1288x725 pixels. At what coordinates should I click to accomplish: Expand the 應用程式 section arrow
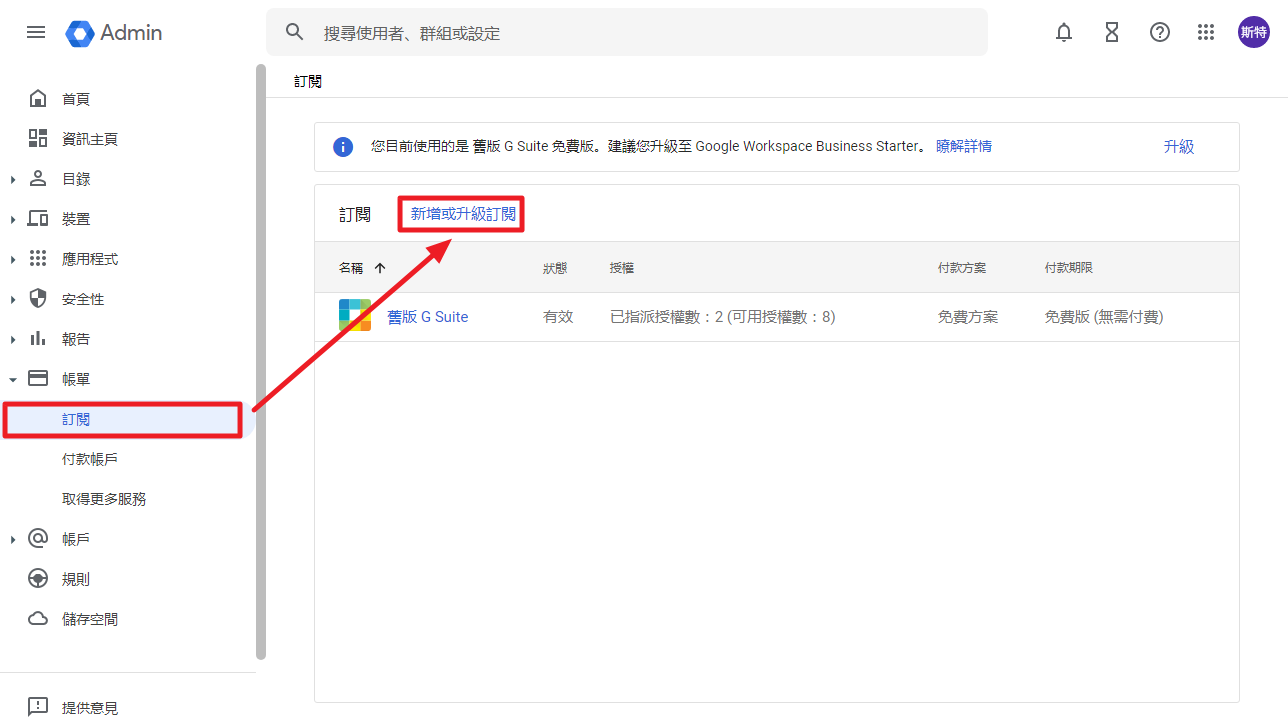click(13, 259)
